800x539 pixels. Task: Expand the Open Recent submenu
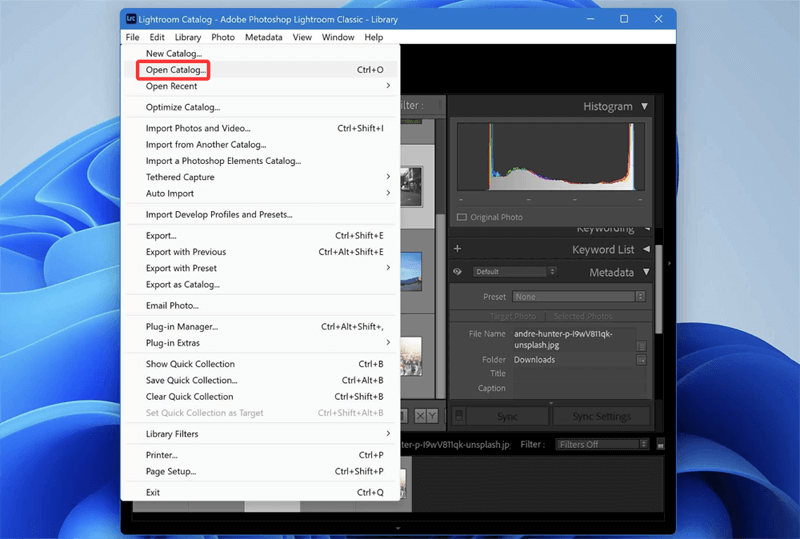[260, 86]
